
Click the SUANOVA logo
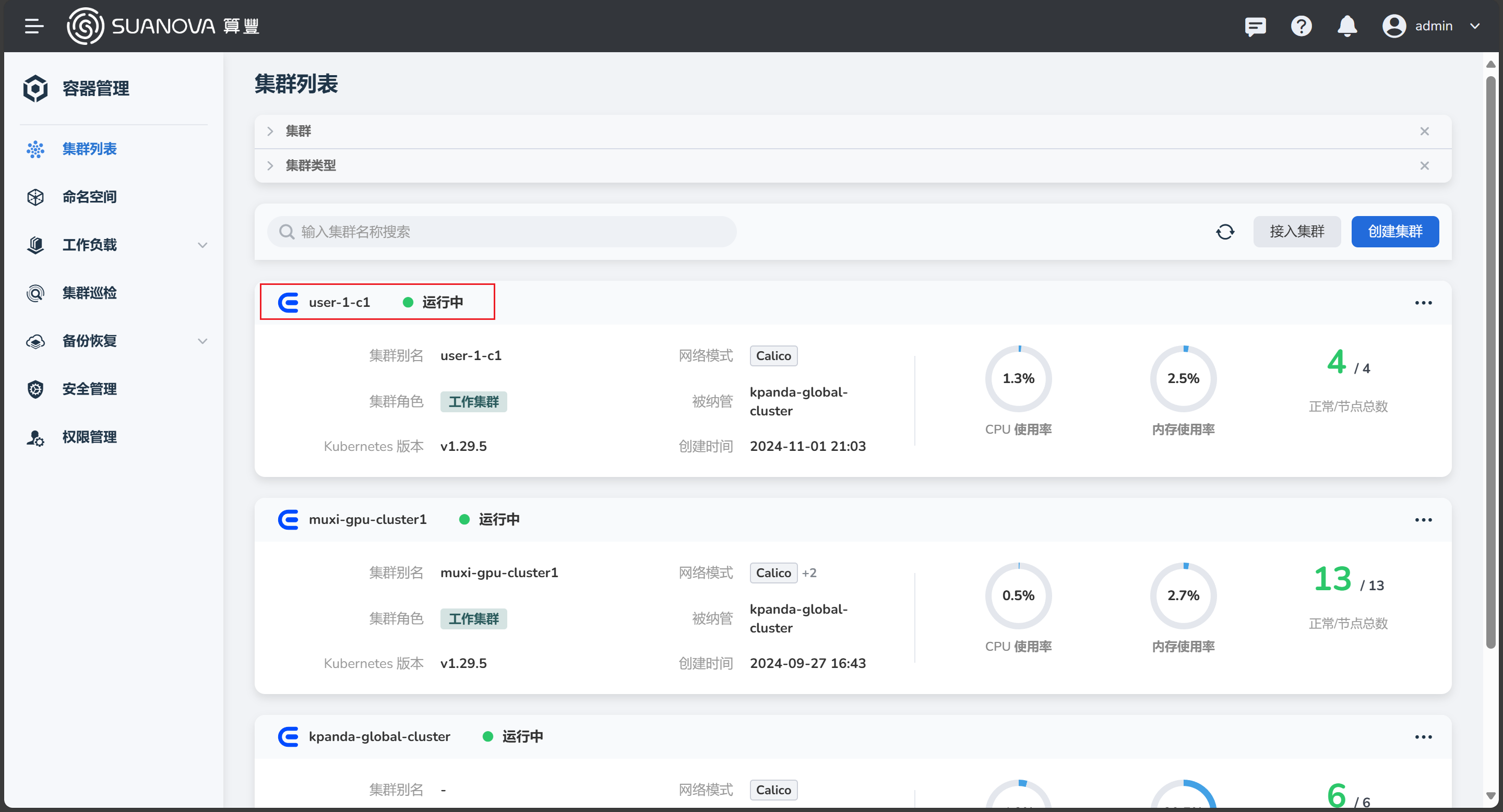[x=163, y=26]
